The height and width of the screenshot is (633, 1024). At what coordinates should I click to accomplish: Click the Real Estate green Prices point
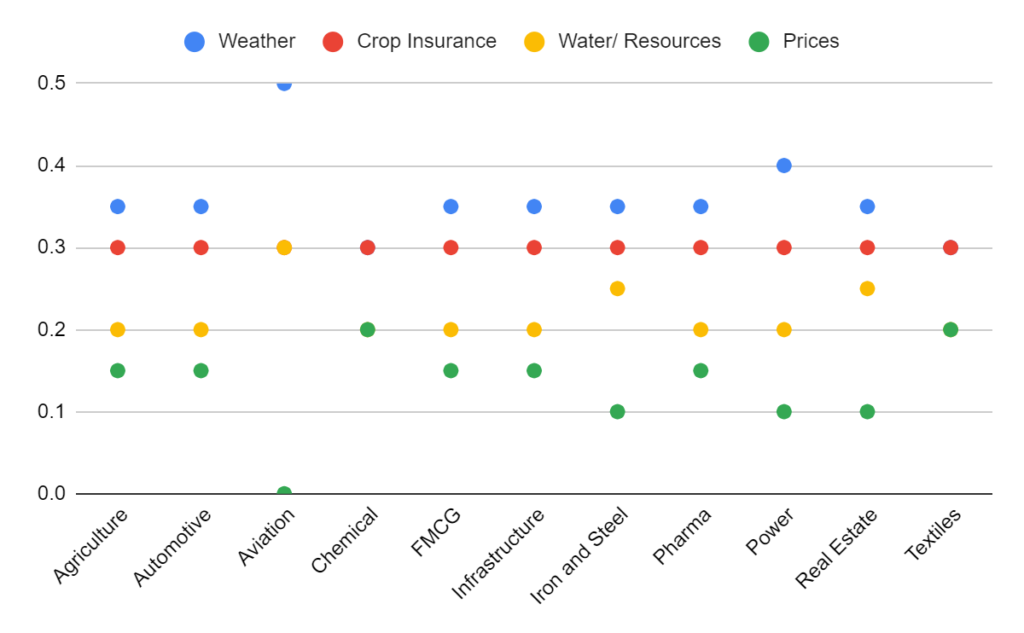pos(867,411)
